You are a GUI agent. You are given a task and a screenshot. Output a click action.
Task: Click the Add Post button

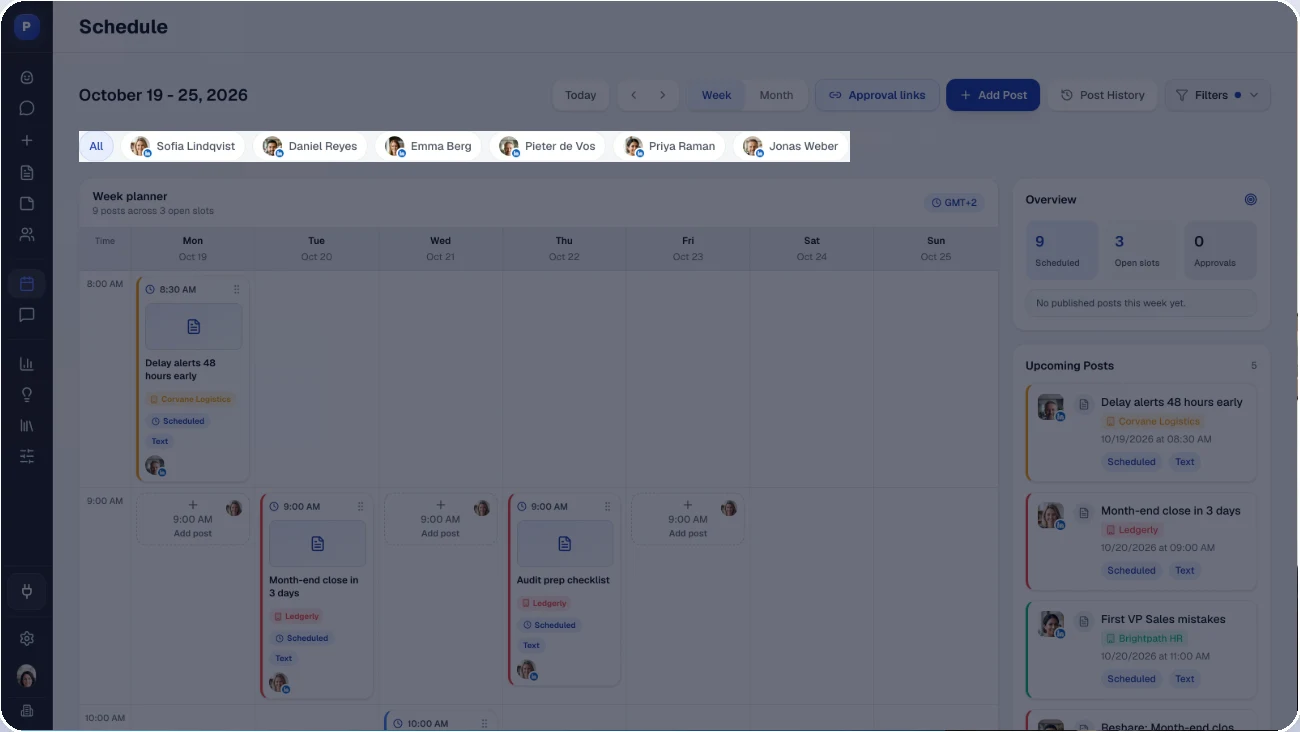(993, 95)
